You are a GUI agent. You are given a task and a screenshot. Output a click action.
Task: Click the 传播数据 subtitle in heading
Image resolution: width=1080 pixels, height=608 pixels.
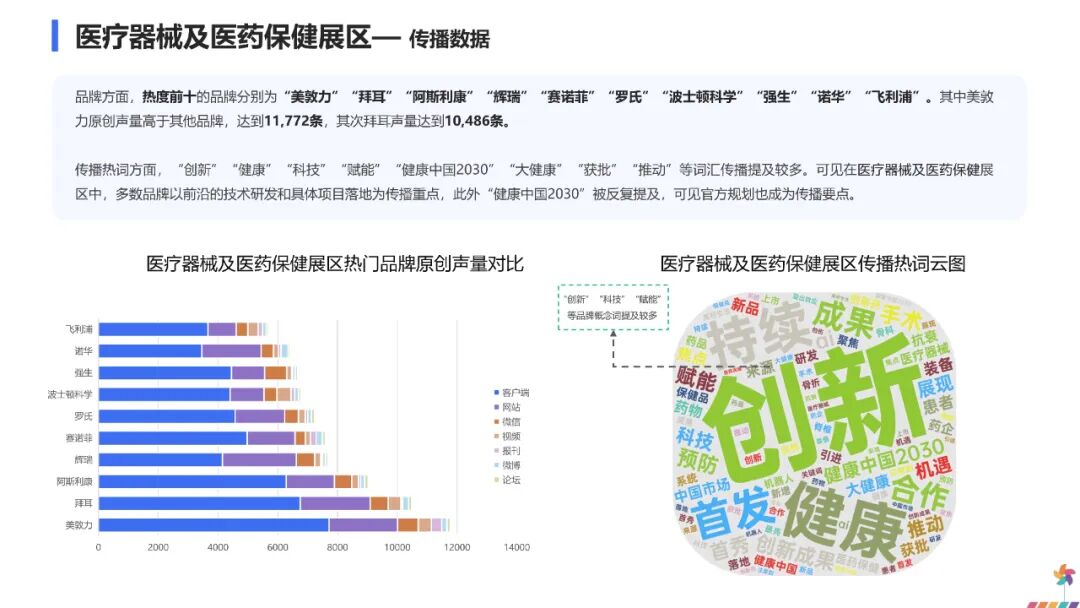[x=449, y=39]
